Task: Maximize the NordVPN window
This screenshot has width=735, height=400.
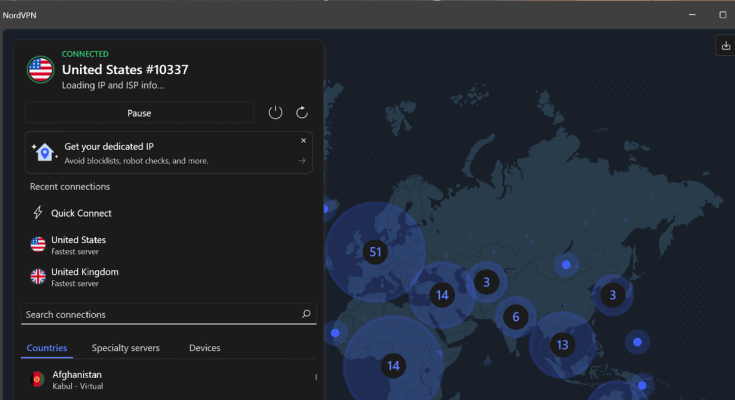Action: click(722, 15)
